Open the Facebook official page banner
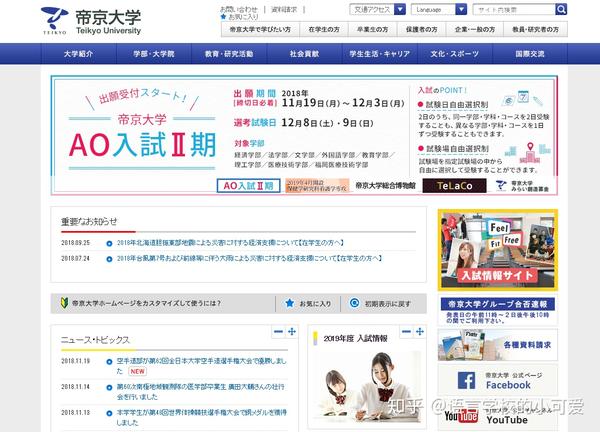Viewport: 600px width, 432px height. tap(497, 380)
